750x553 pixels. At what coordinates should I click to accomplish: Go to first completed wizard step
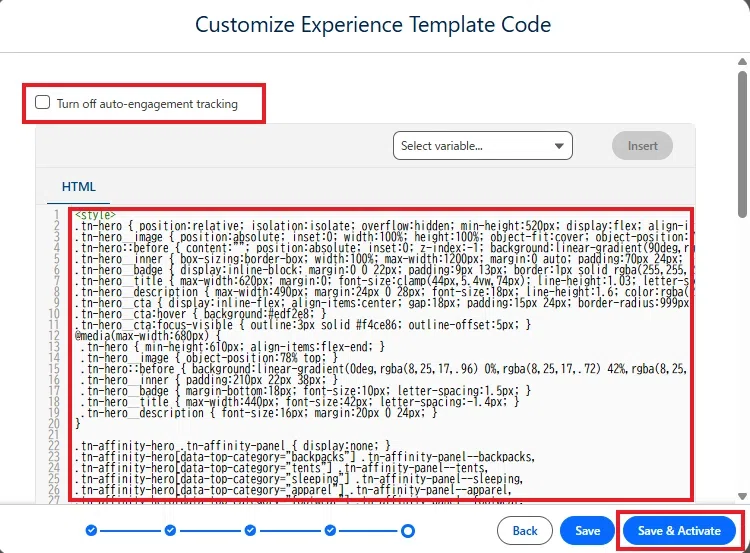(x=91, y=531)
